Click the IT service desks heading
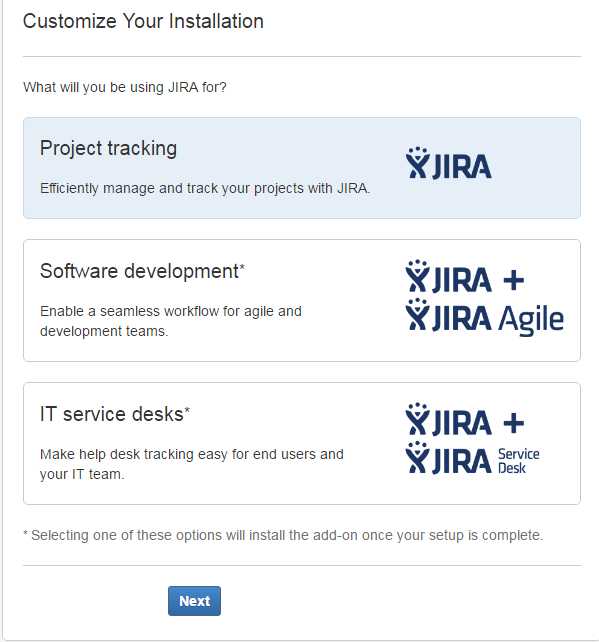599x642 pixels. (x=115, y=414)
